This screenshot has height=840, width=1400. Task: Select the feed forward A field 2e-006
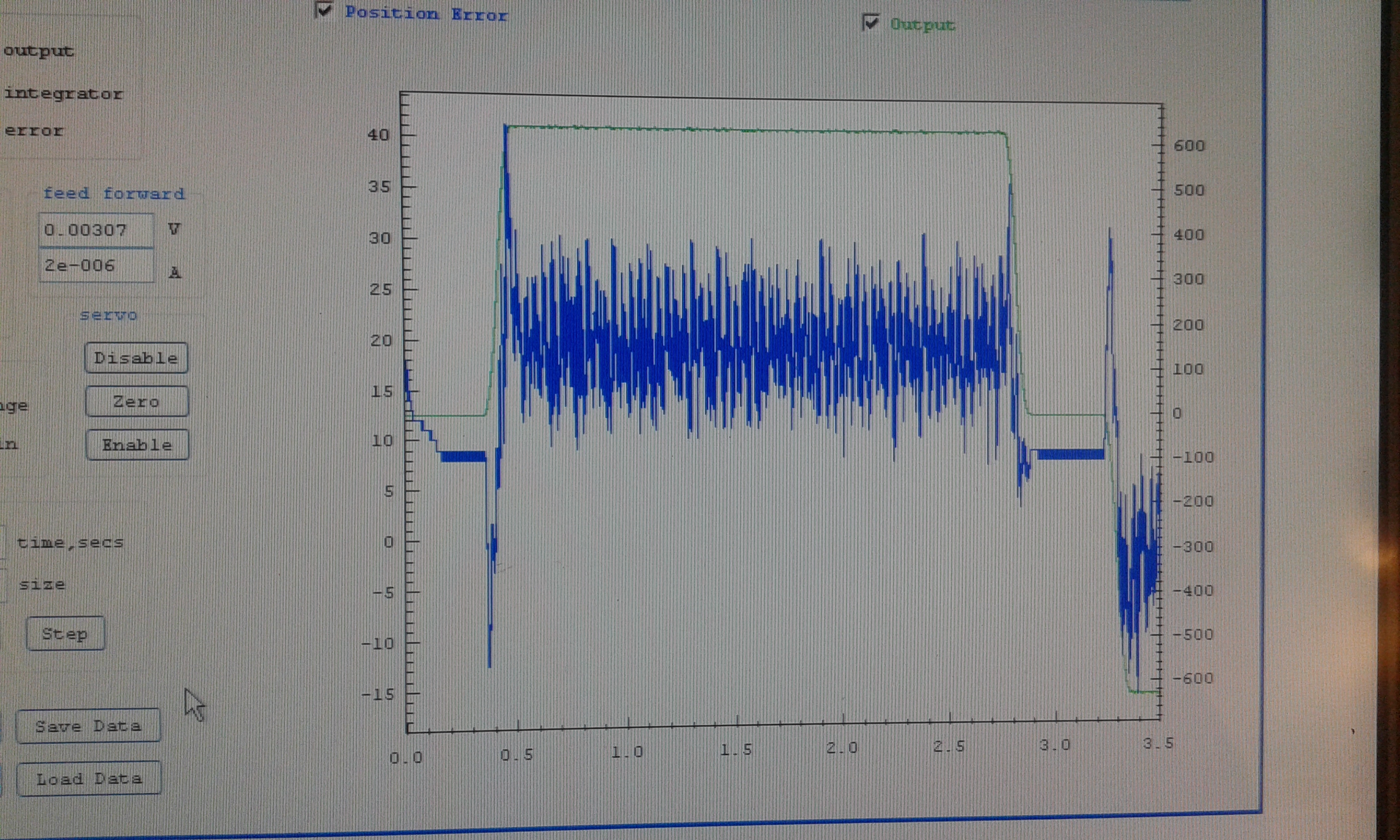click(x=95, y=265)
